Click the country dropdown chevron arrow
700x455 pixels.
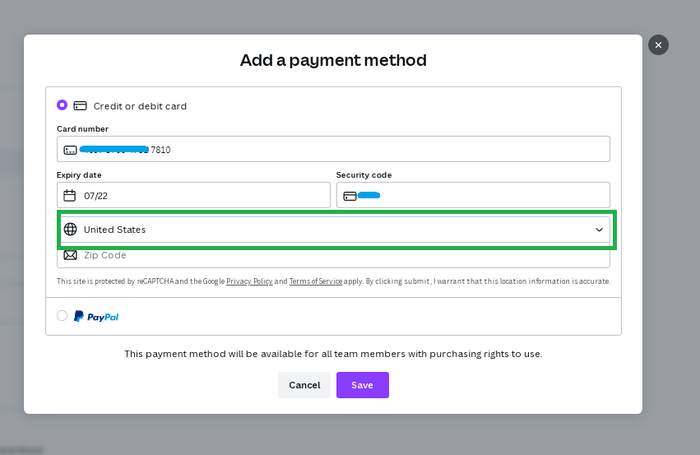599,229
